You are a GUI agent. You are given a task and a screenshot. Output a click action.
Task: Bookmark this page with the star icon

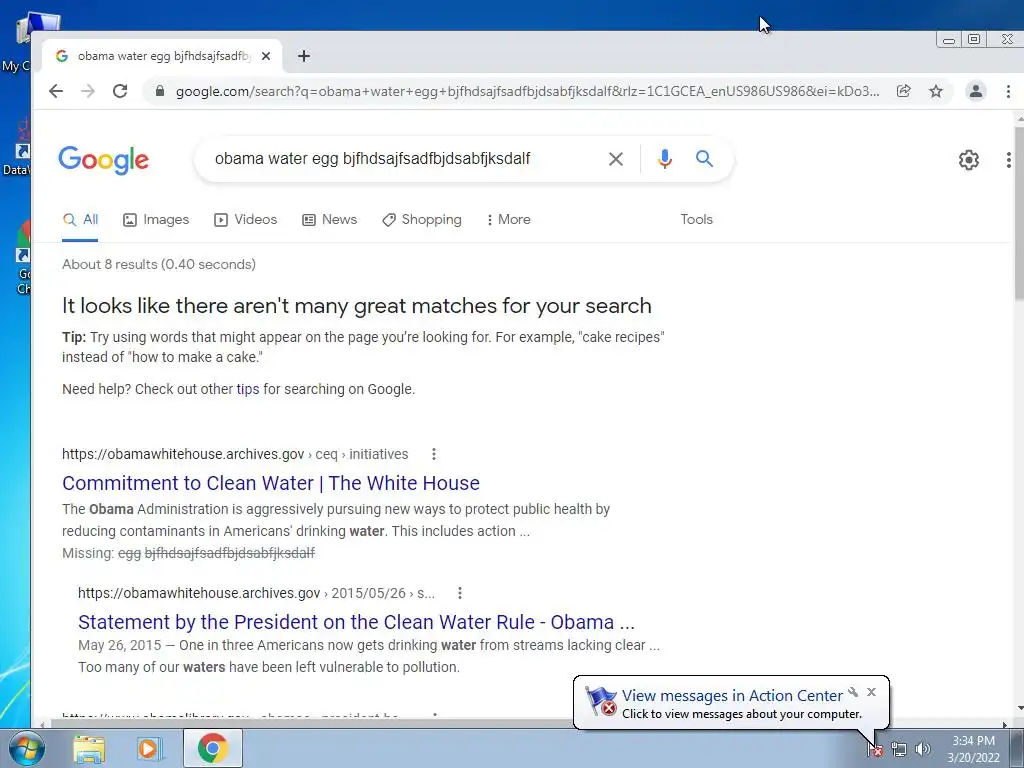[x=936, y=91]
